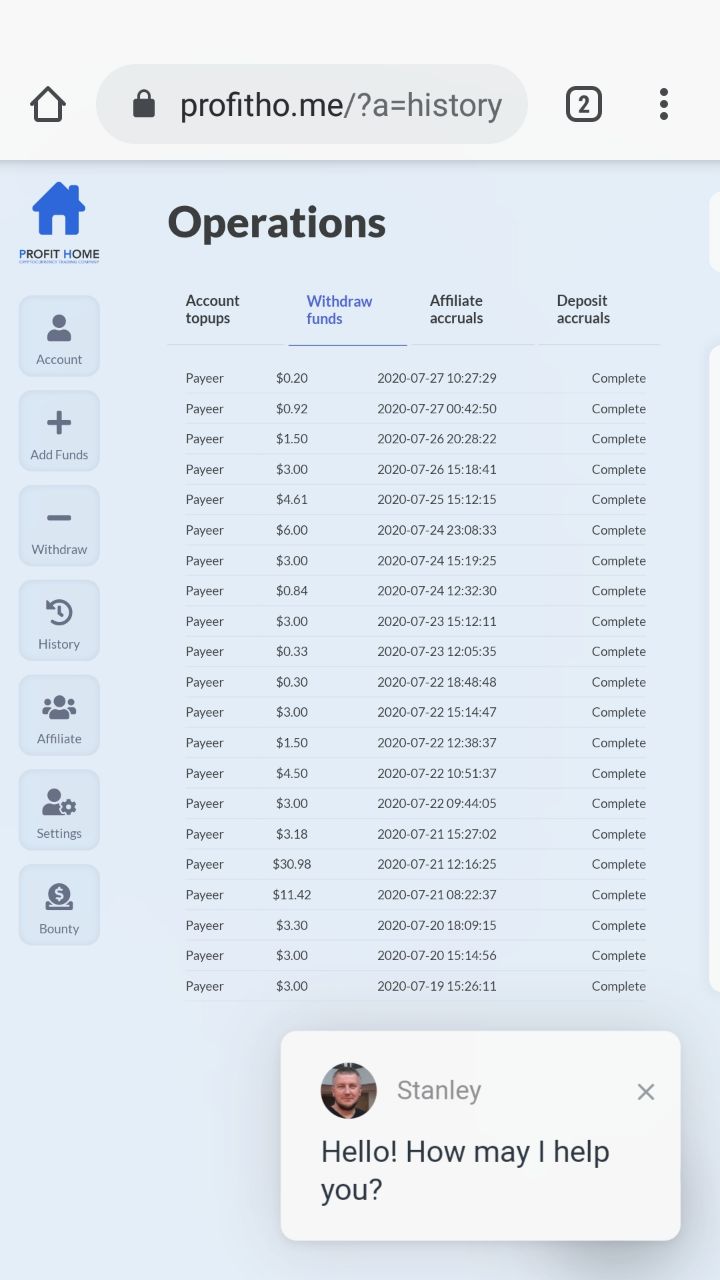
Task: Switch to Affiliate accruals tab
Action: click(456, 310)
